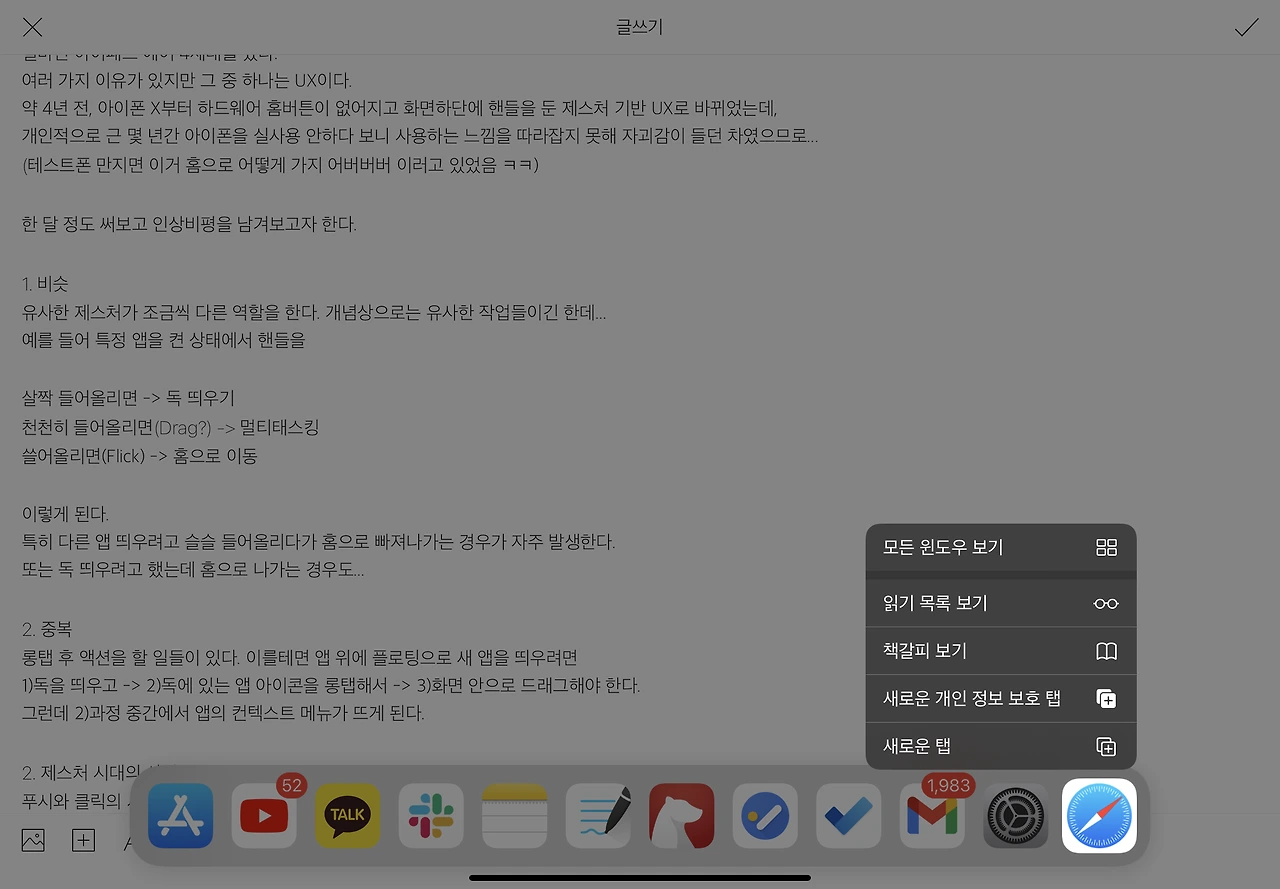Click the line starting "또는 독 띄우려고 했는데"
The height and width of the screenshot is (889, 1280).
click(193, 571)
